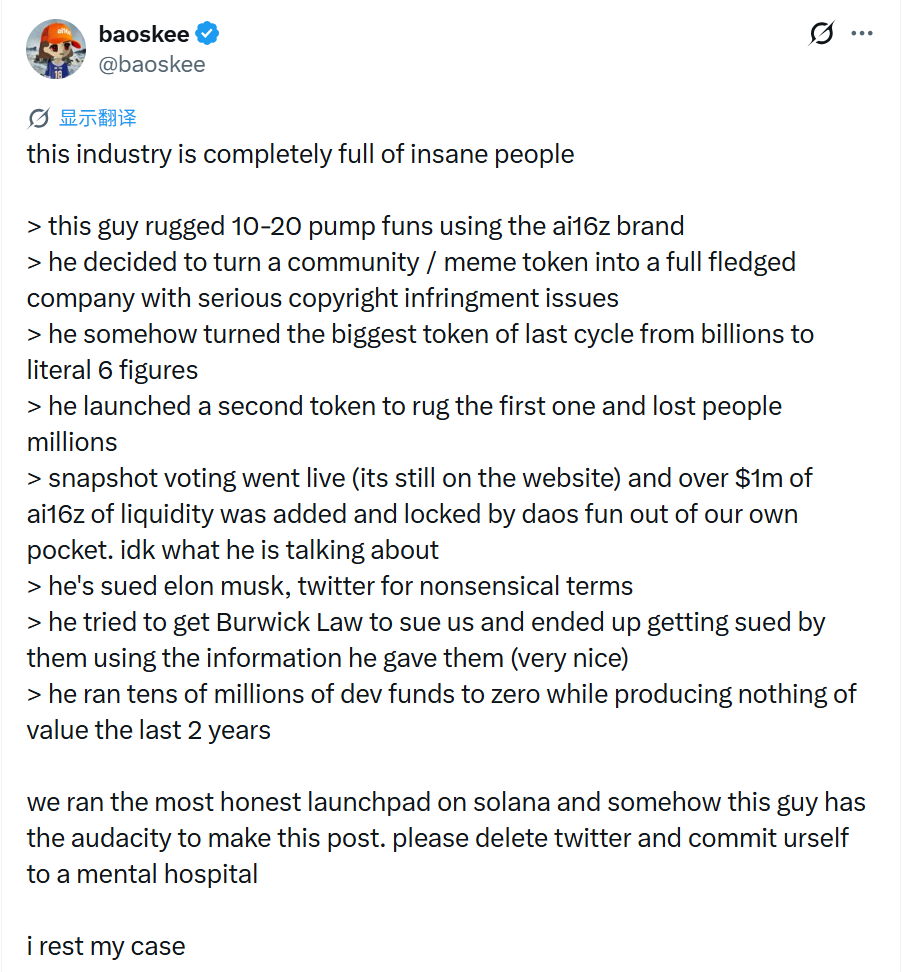Click the closing line "i rest my case"
This screenshot has height=972, width=903.
pyautogui.click(x=106, y=946)
